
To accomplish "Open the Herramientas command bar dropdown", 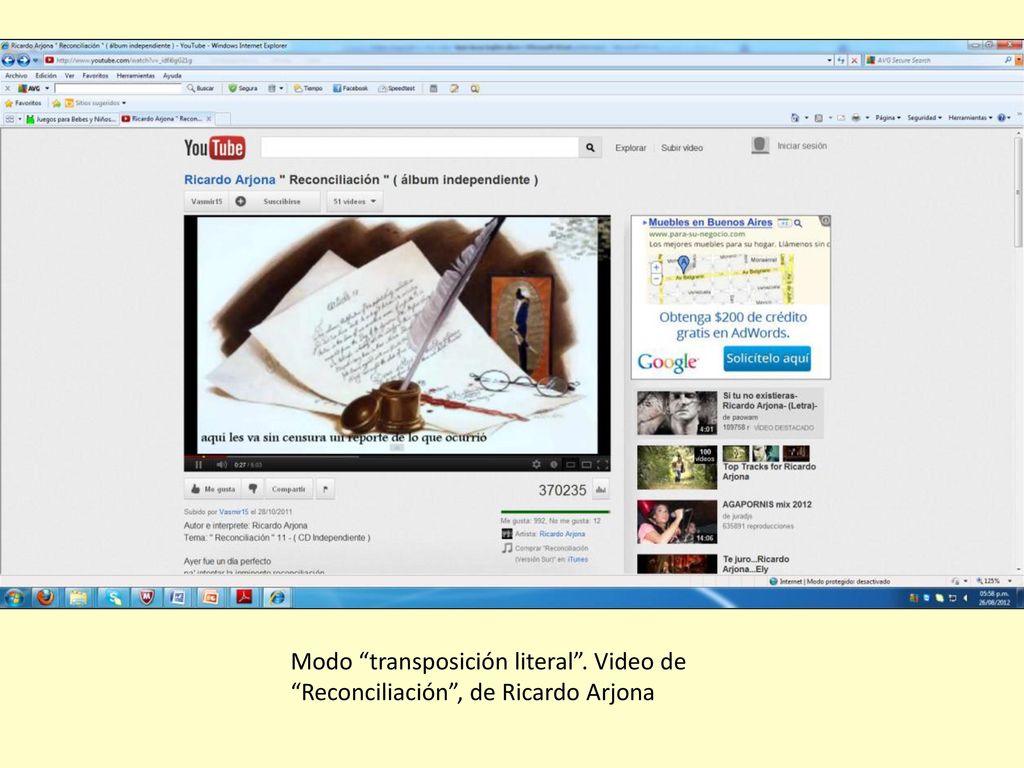I will click(970, 118).
